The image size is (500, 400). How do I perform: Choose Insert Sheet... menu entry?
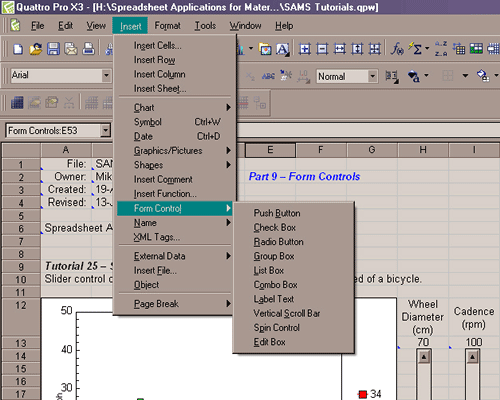pos(174,88)
